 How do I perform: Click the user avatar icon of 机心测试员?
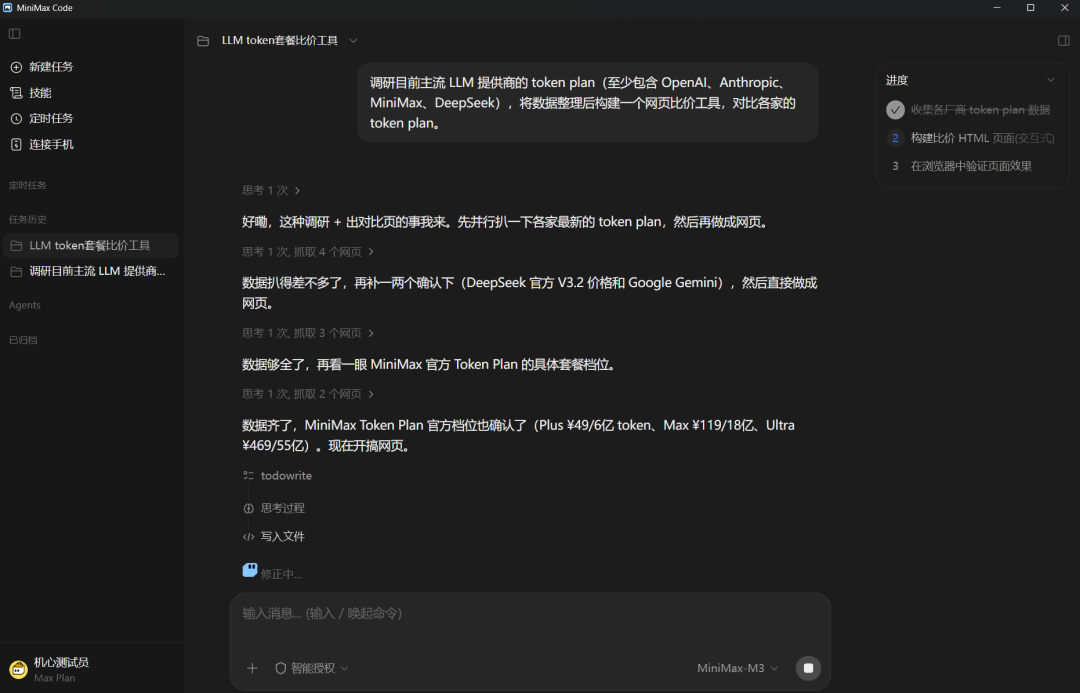(19, 669)
